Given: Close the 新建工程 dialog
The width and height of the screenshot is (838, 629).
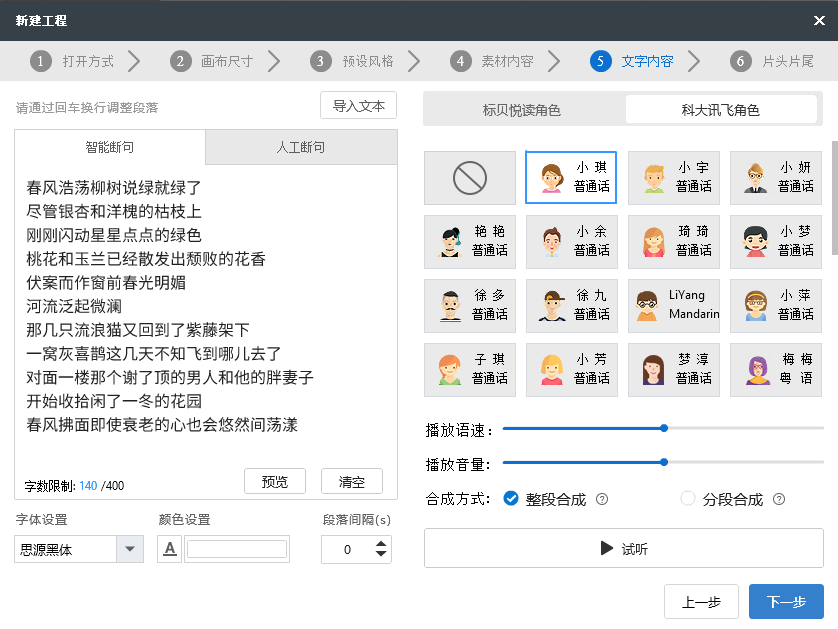Looking at the screenshot, I should [819, 20].
